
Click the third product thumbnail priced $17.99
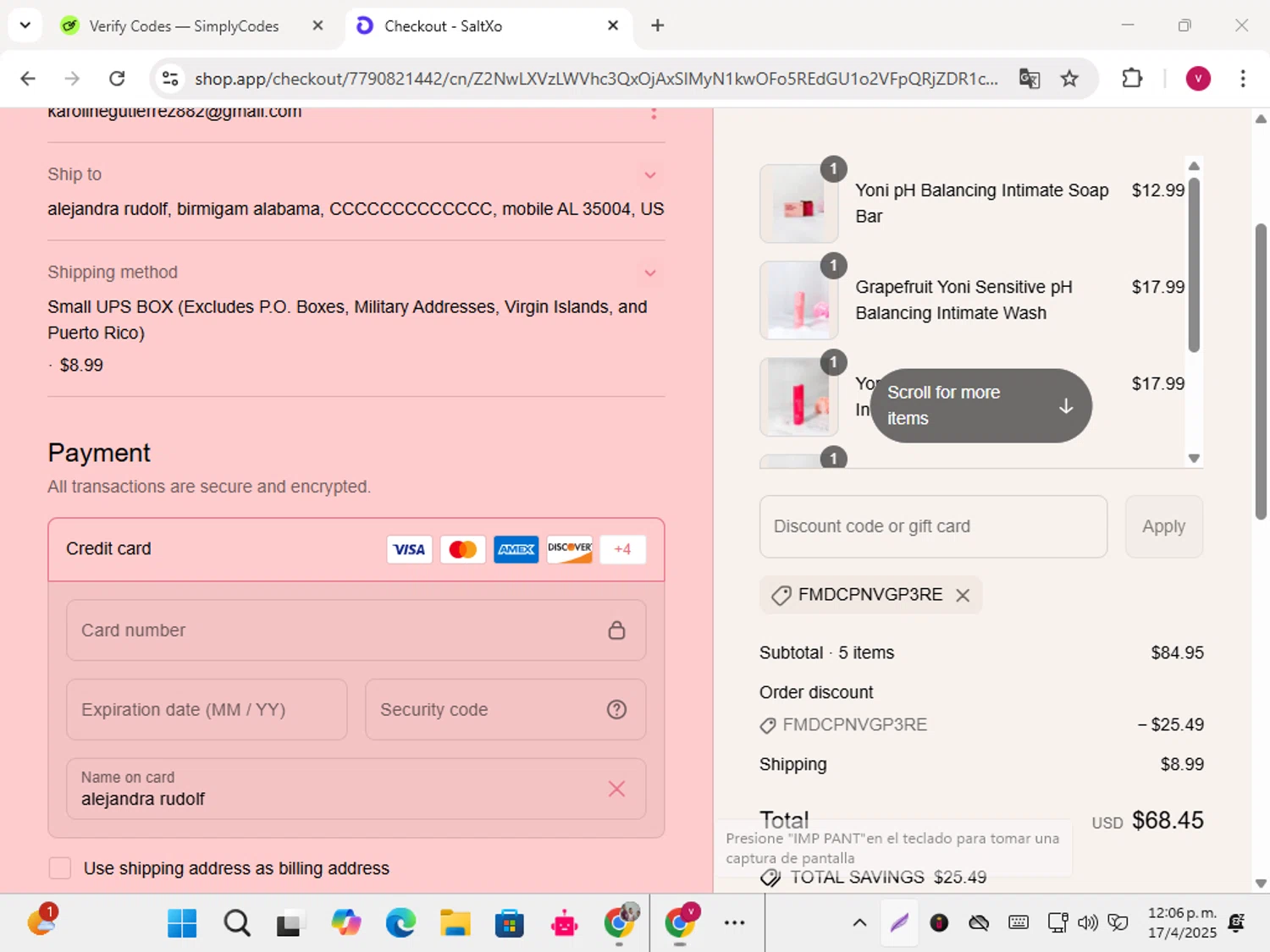[x=798, y=397]
